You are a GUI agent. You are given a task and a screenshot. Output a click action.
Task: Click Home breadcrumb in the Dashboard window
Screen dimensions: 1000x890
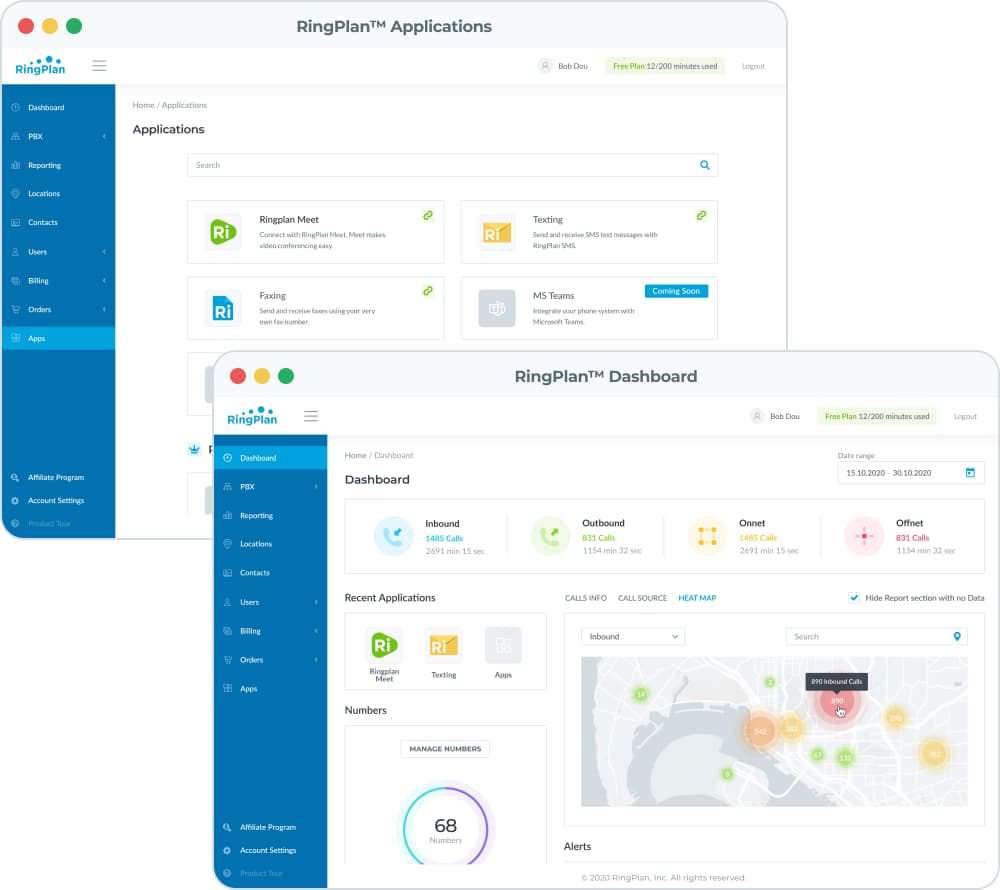(355, 455)
